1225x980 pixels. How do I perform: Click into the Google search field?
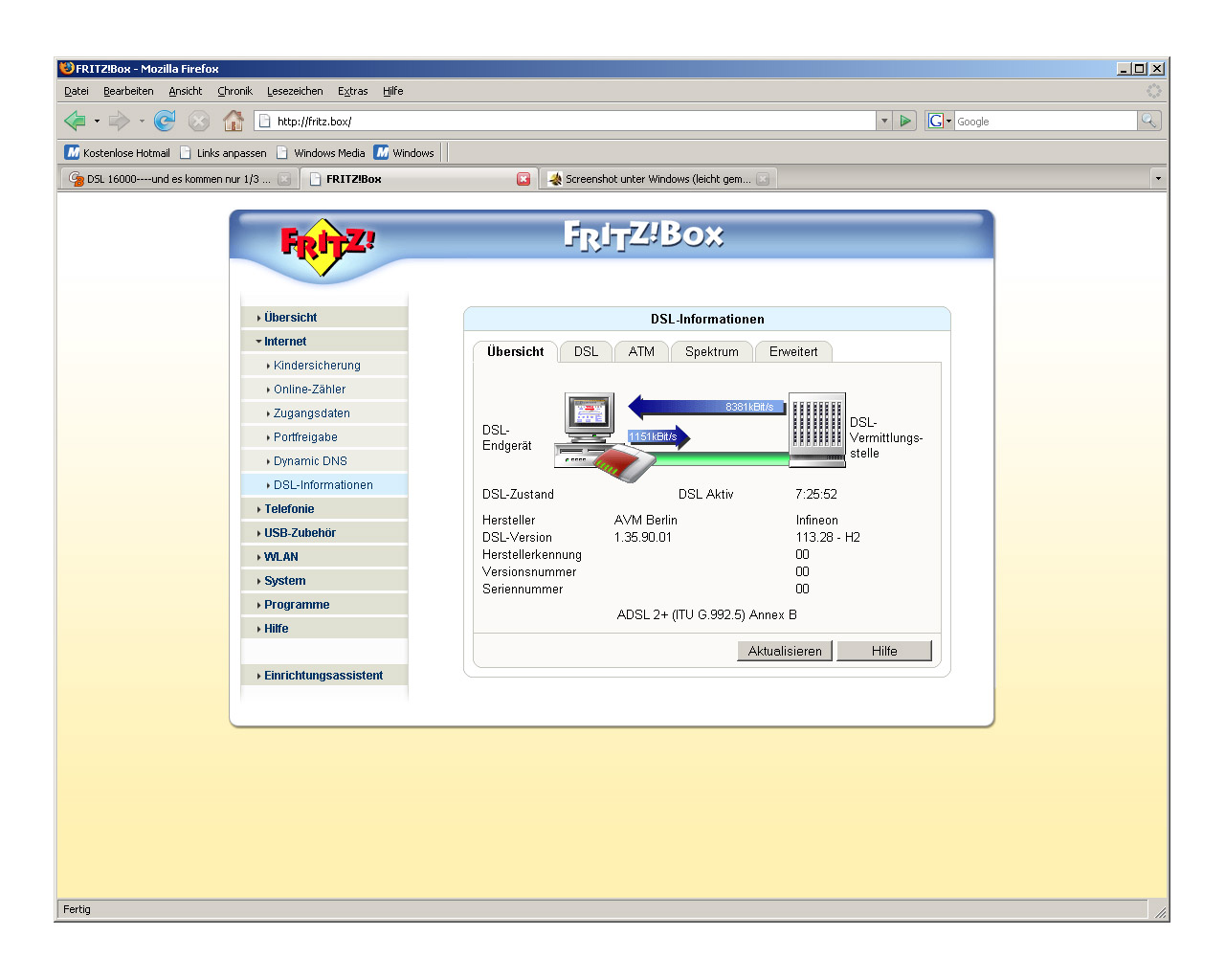point(1045,122)
